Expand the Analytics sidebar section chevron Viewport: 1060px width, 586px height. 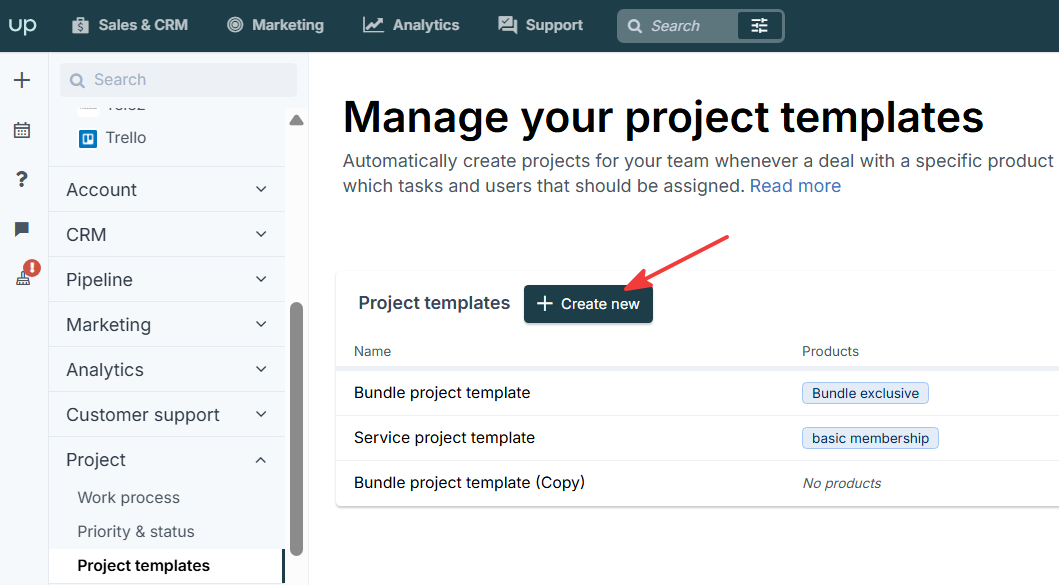261,370
